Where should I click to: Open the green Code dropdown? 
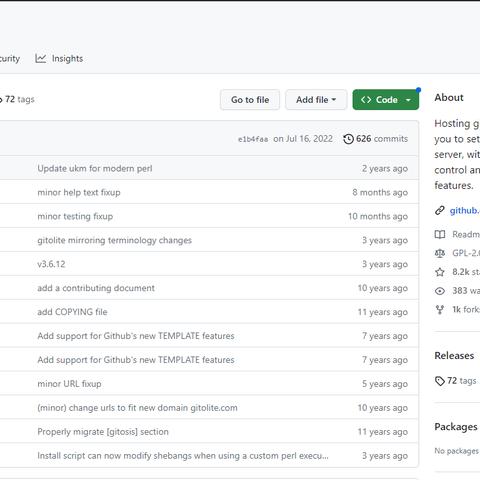point(386,100)
